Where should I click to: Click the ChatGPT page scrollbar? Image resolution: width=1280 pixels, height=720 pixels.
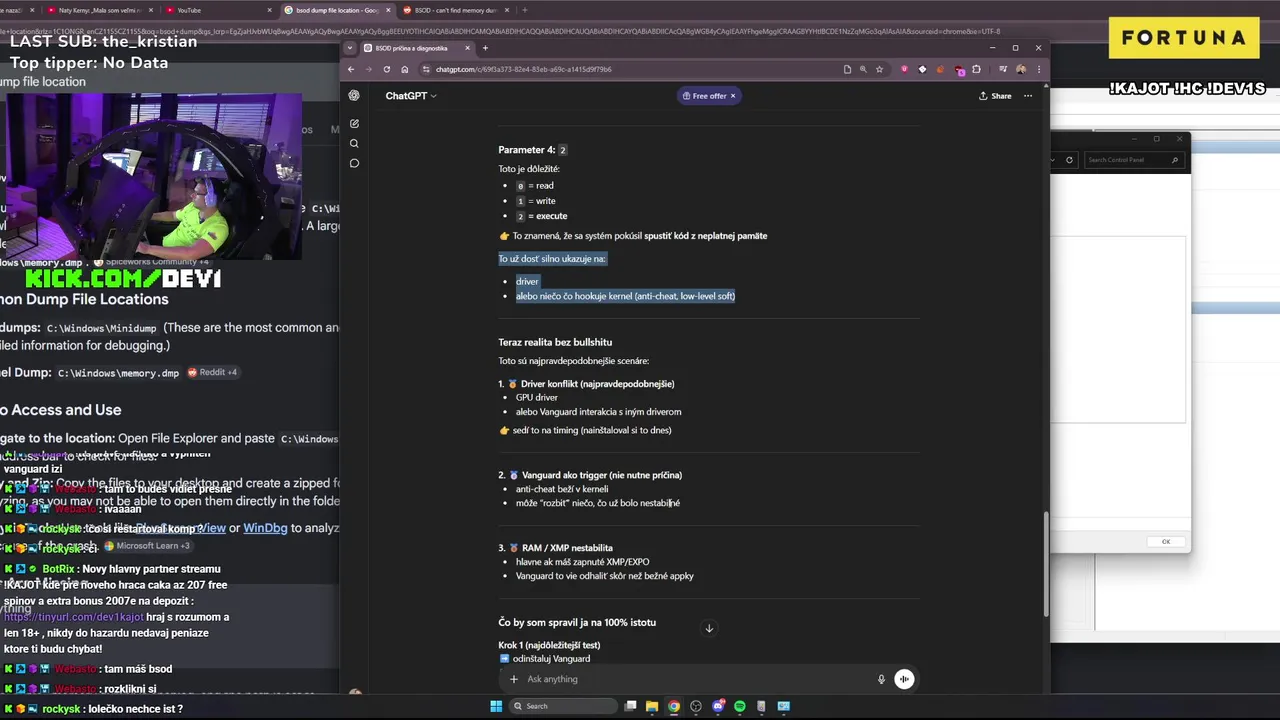coord(1046,565)
